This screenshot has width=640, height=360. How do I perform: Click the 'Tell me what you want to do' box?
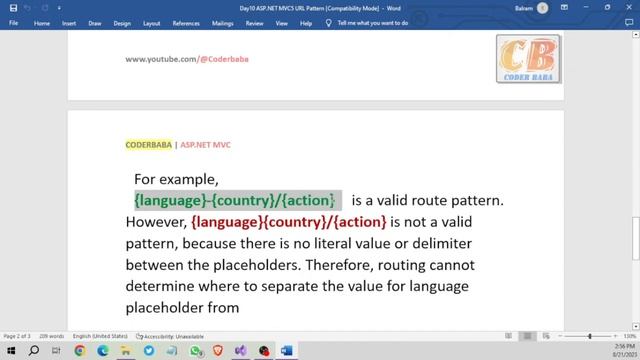click(373, 23)
